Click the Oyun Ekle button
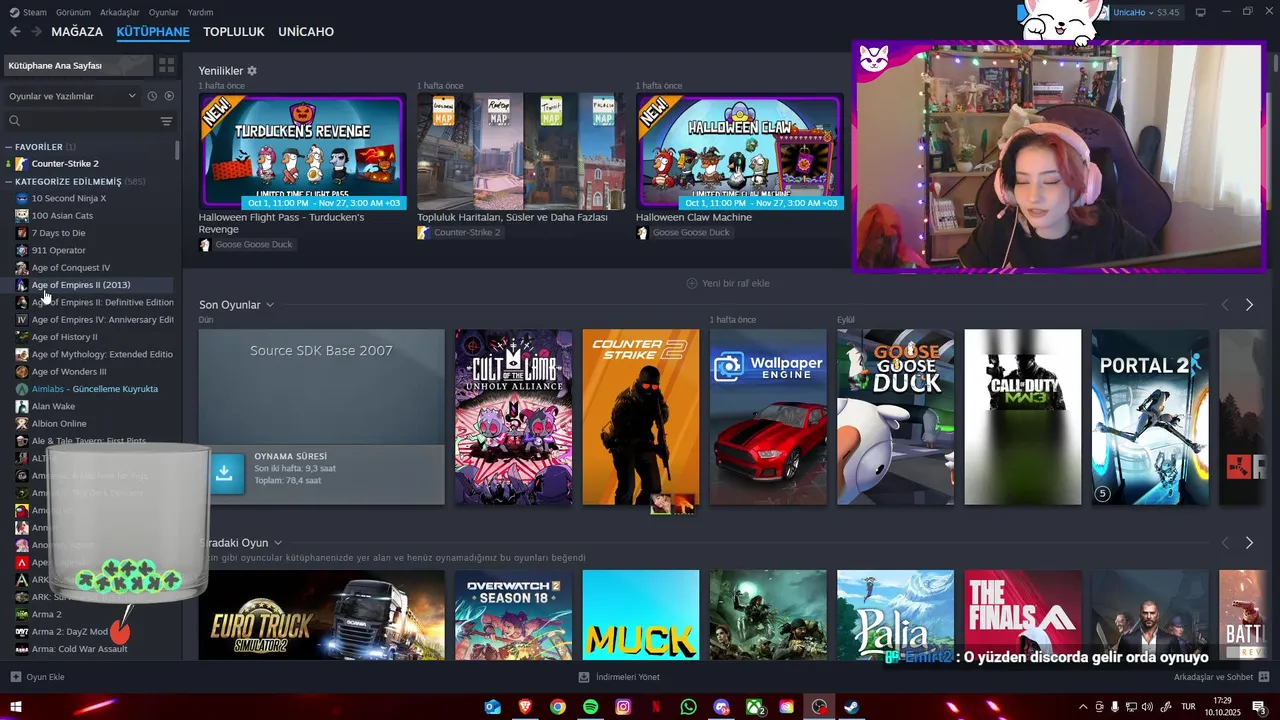 tap(38, 677)
